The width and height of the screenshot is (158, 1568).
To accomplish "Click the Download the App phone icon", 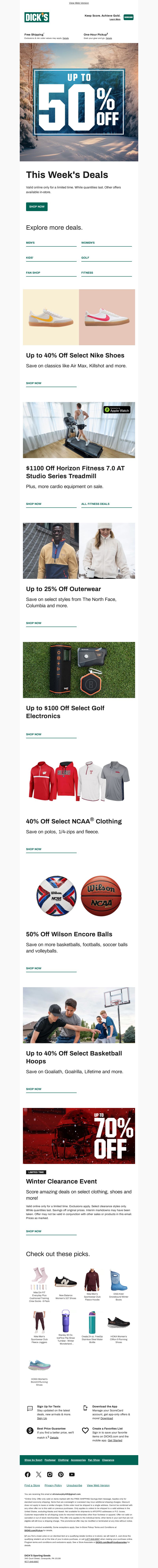I will click(x=85, y=1409).
